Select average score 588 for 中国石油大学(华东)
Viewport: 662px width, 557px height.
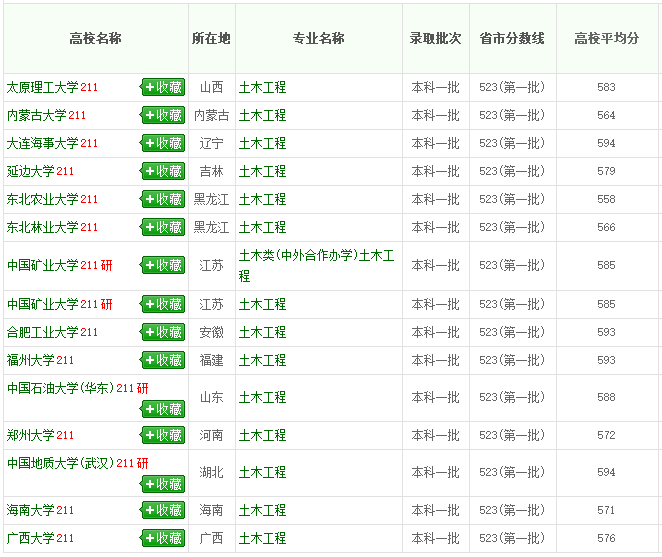pos(606,397)
